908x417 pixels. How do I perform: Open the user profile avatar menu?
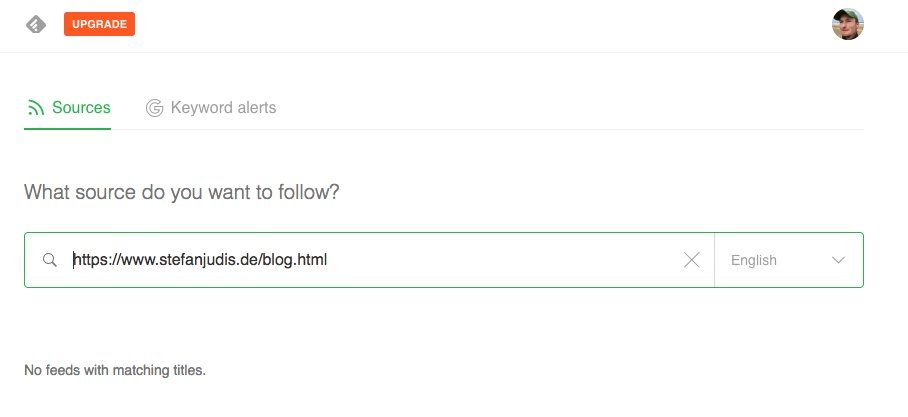point(847,24)
